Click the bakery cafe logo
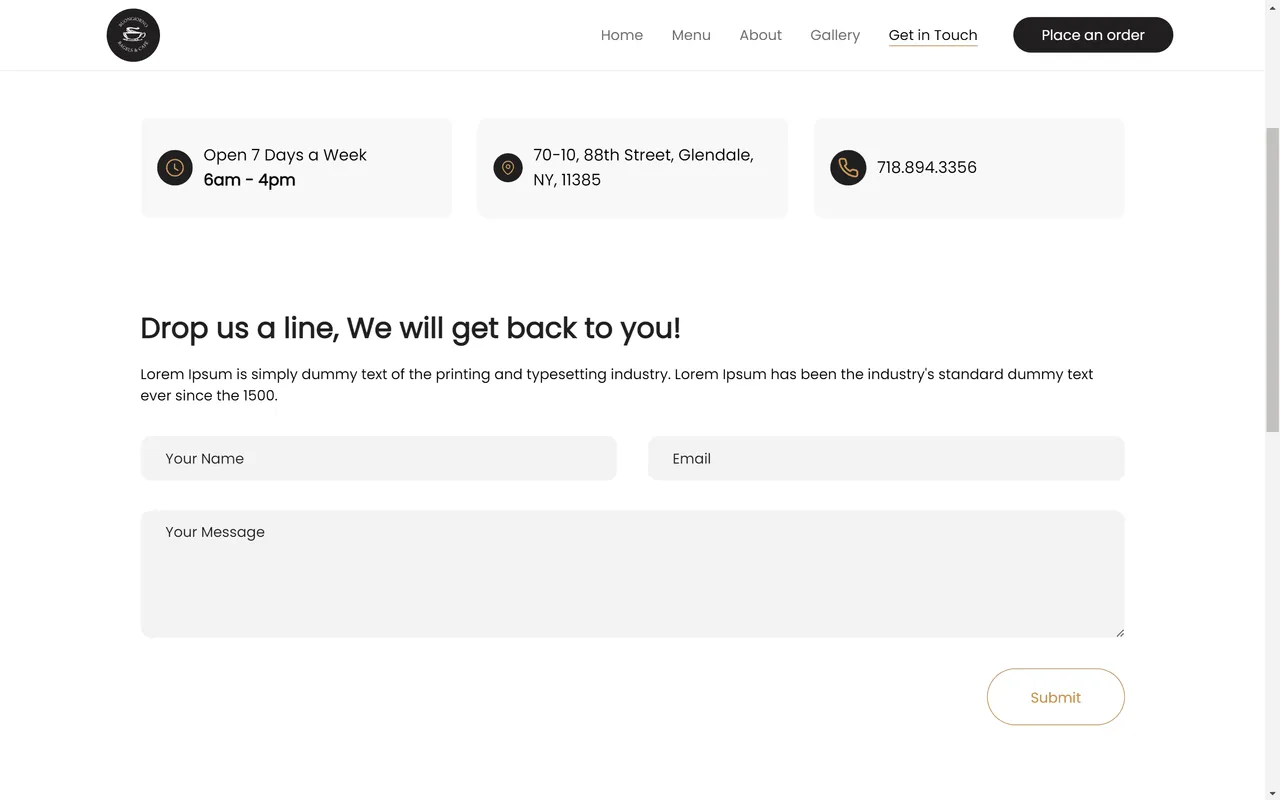The image size is (1280, 800). point(133,35)
